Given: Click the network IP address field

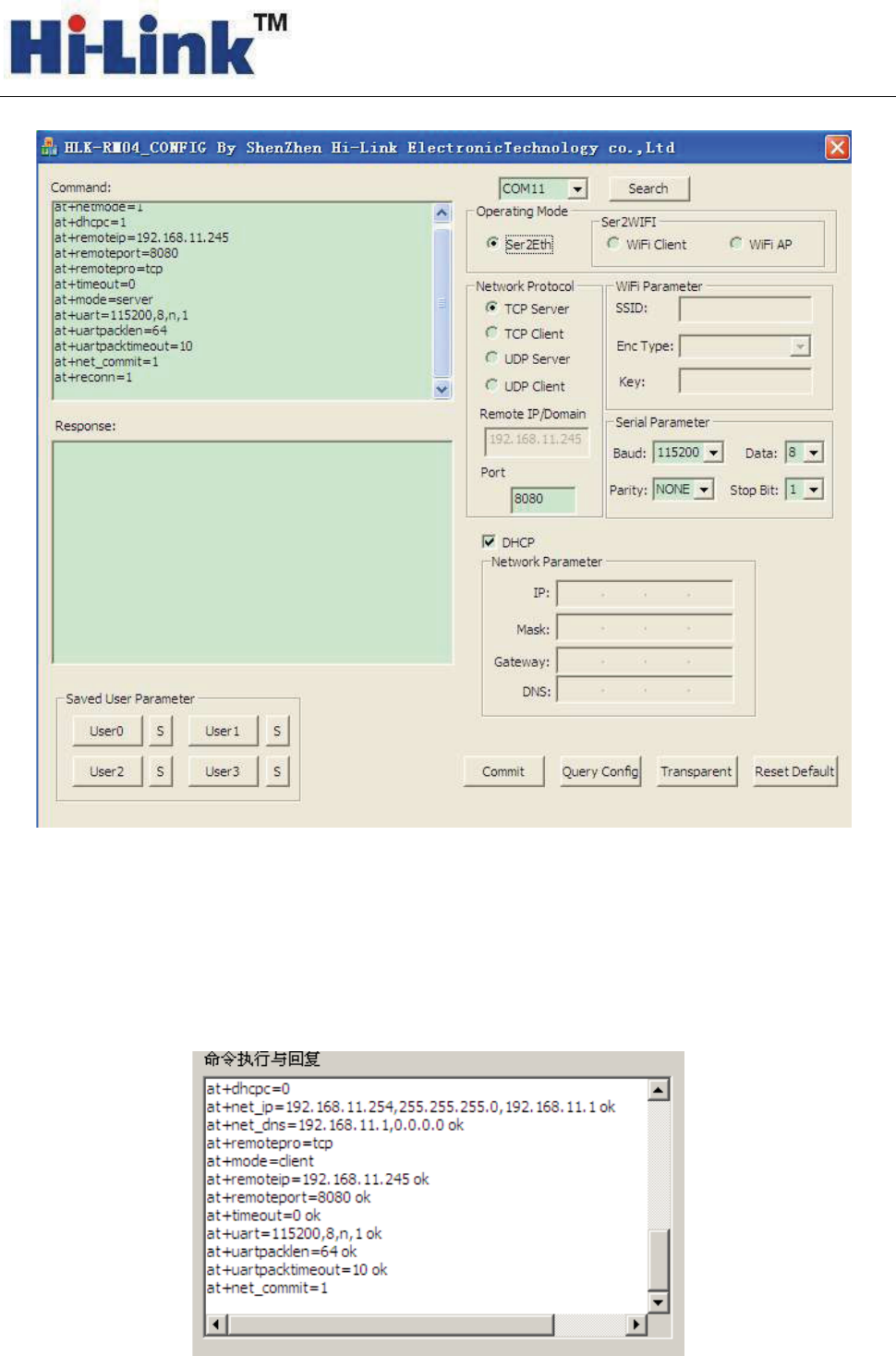Looking at the screenshot, I should [x=645, y=593].
